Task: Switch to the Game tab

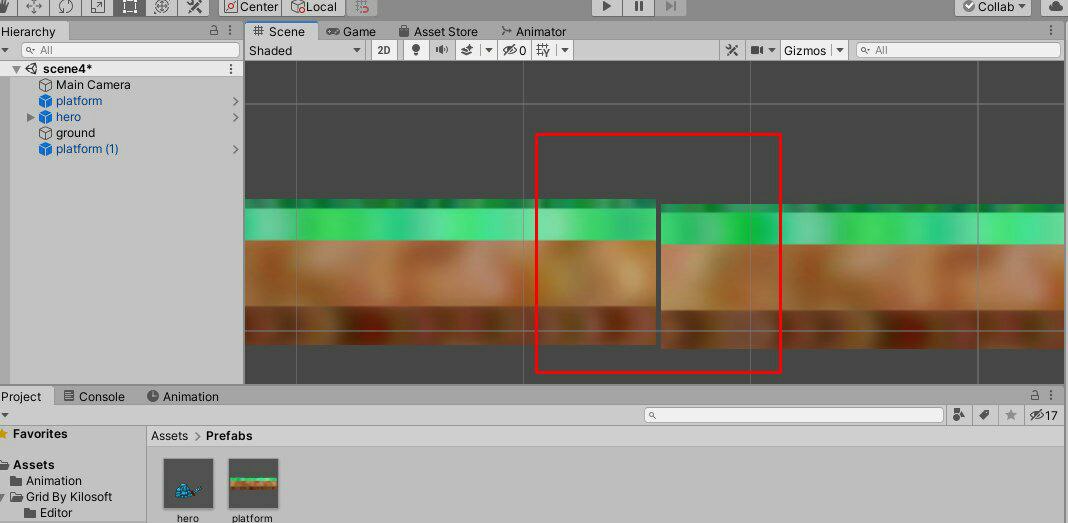Action: click(x=351, y=31)
